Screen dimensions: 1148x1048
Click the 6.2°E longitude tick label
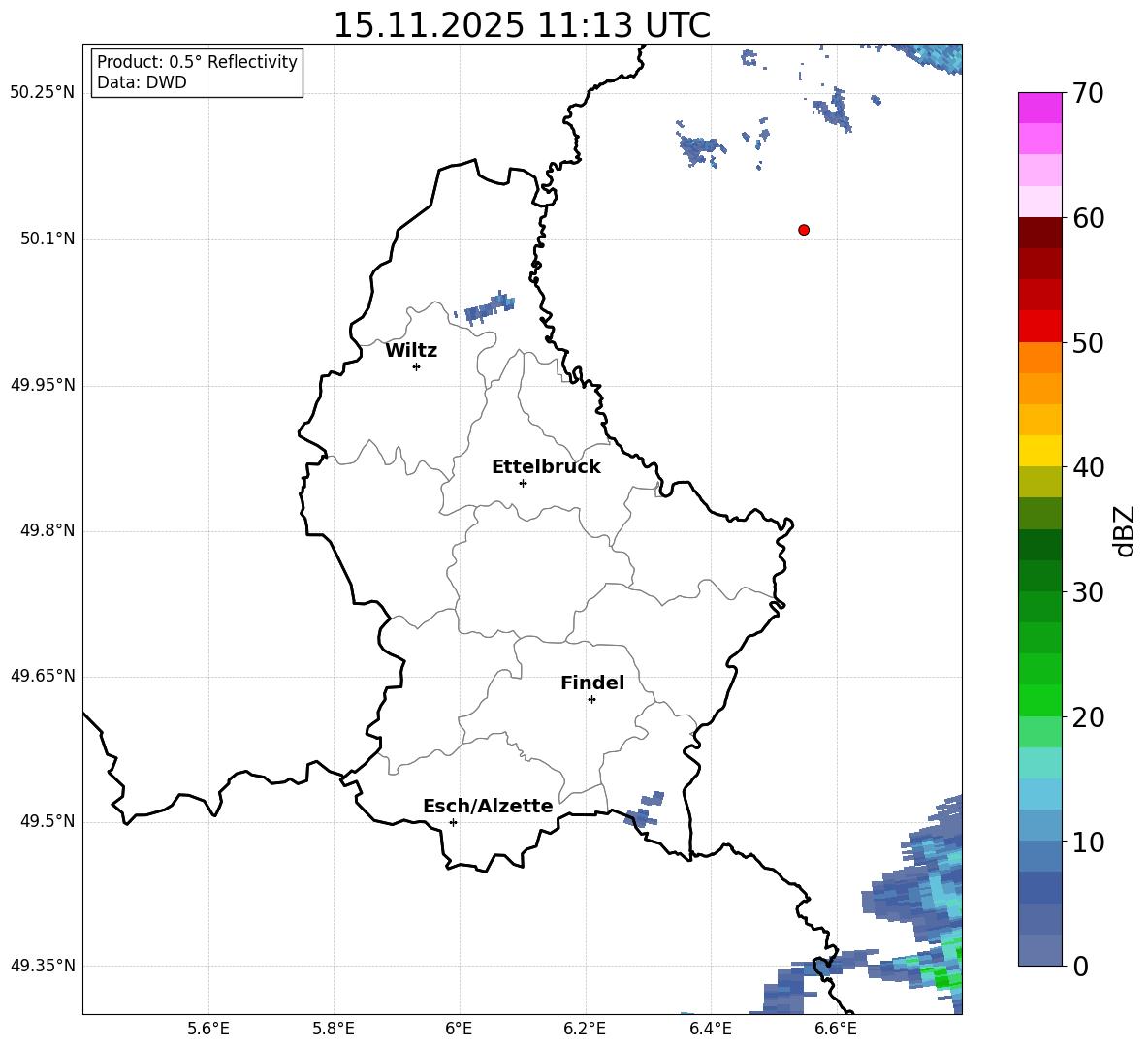586,1029
